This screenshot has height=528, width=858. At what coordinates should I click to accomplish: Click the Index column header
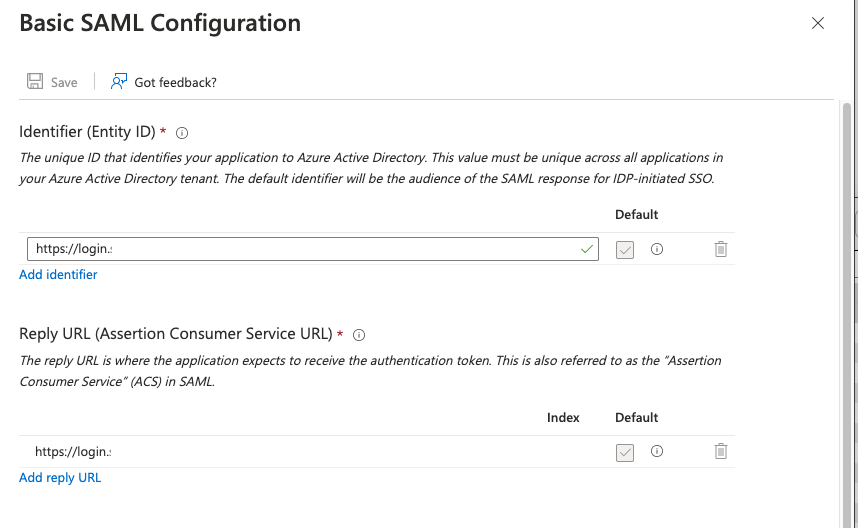(563, 417)
